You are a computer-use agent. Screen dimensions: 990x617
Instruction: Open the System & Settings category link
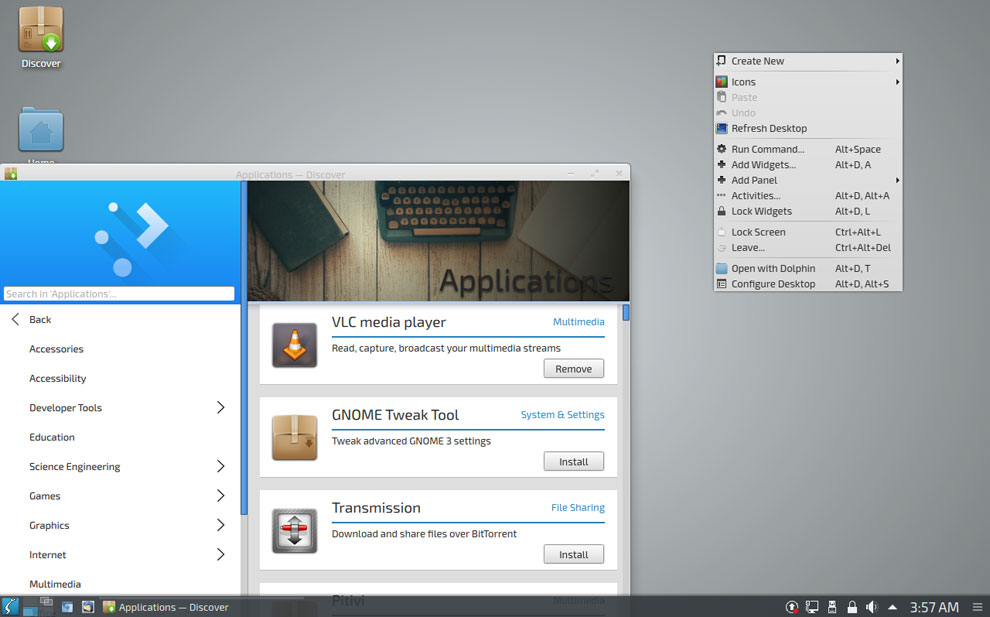562,414
